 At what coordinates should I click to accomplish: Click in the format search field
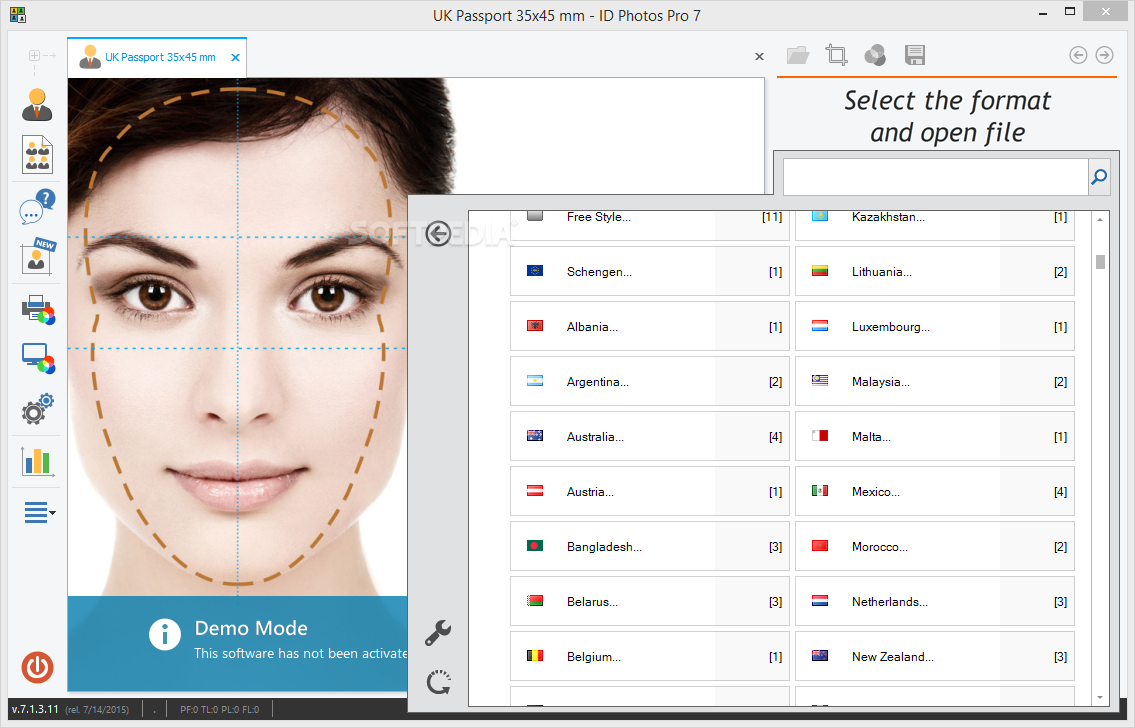click(x=935, y=177)
